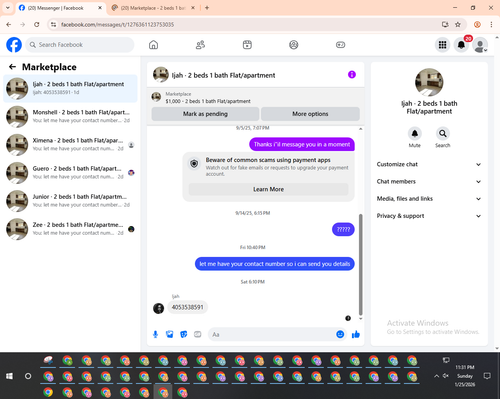This screenshot has height=399, width=500.
Task: Send a thumbs-up like
Action: click(356, 334)
